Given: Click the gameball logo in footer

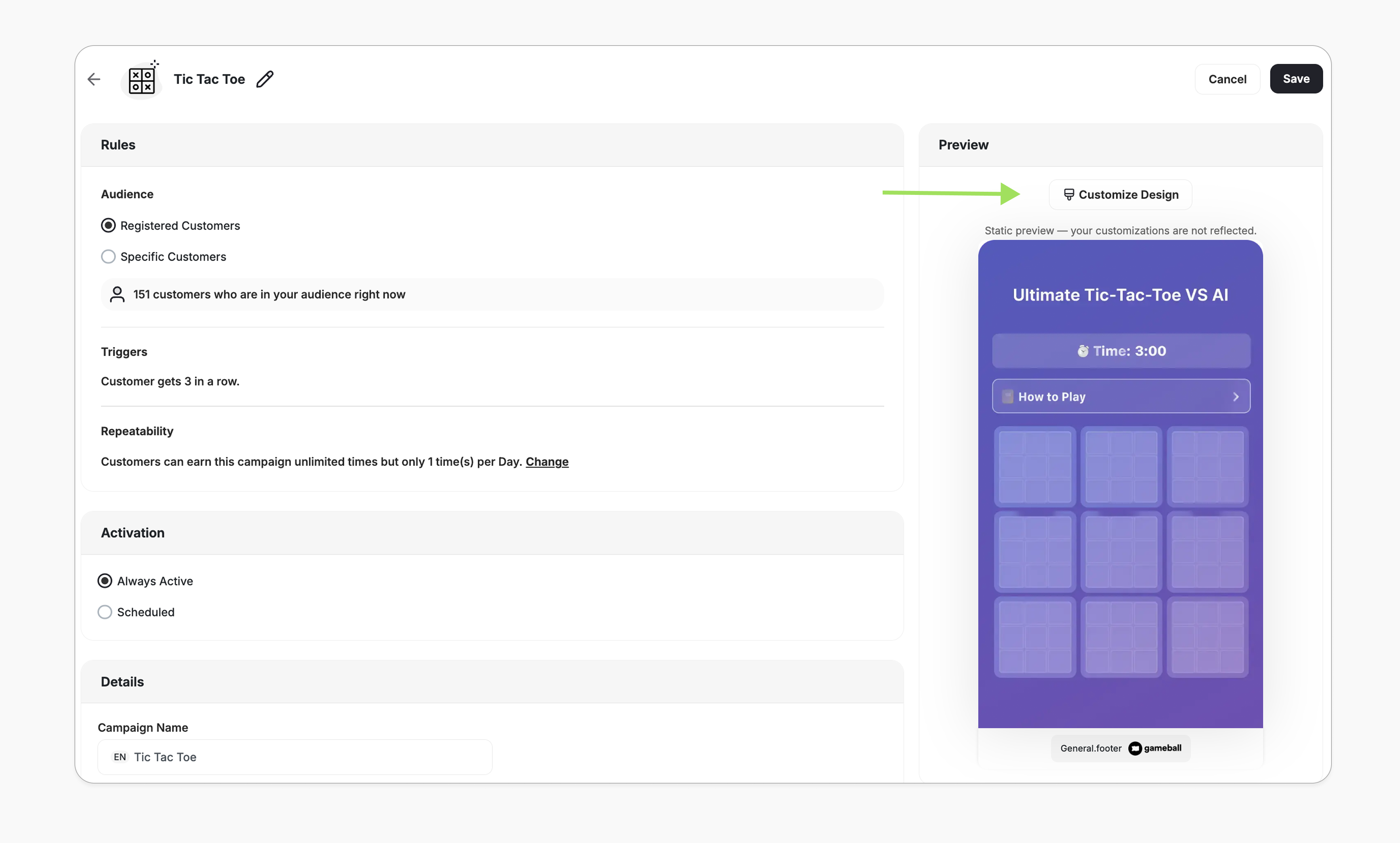Looking at the screenshot, I should click(1155, 748).
